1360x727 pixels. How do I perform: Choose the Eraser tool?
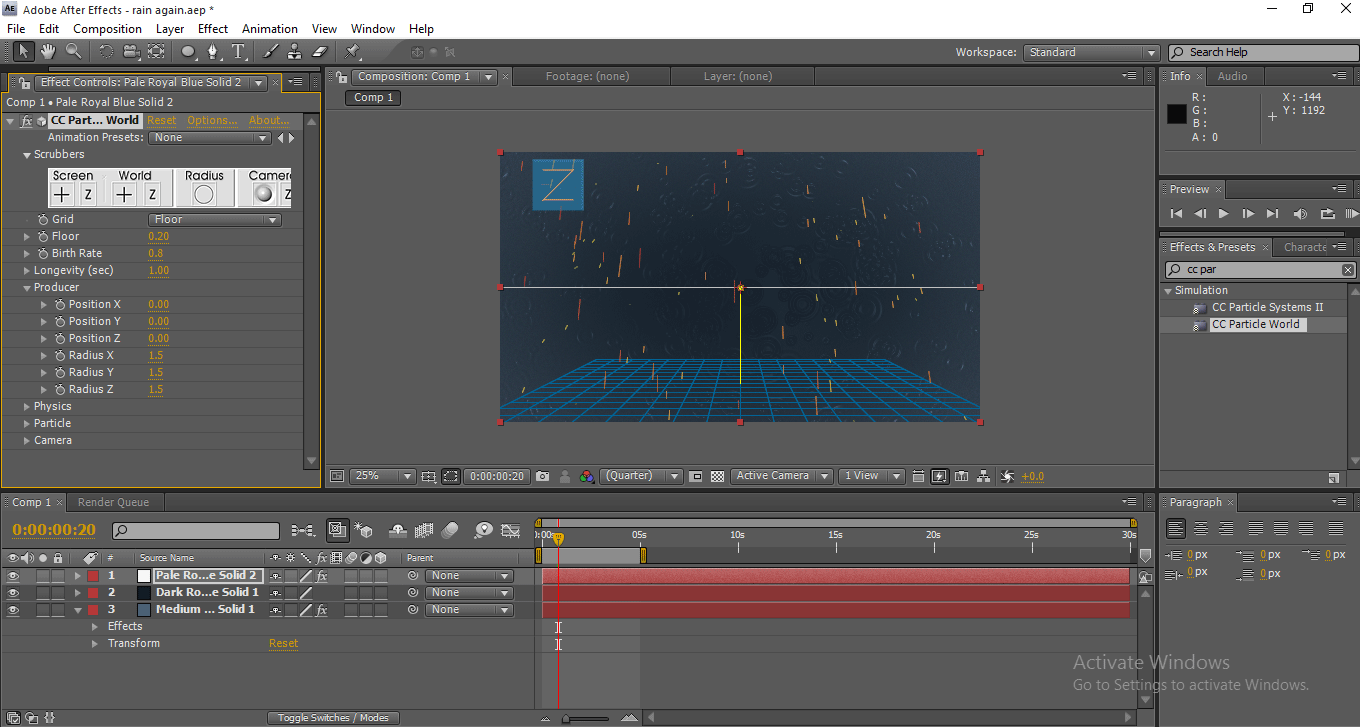point(320,51)
